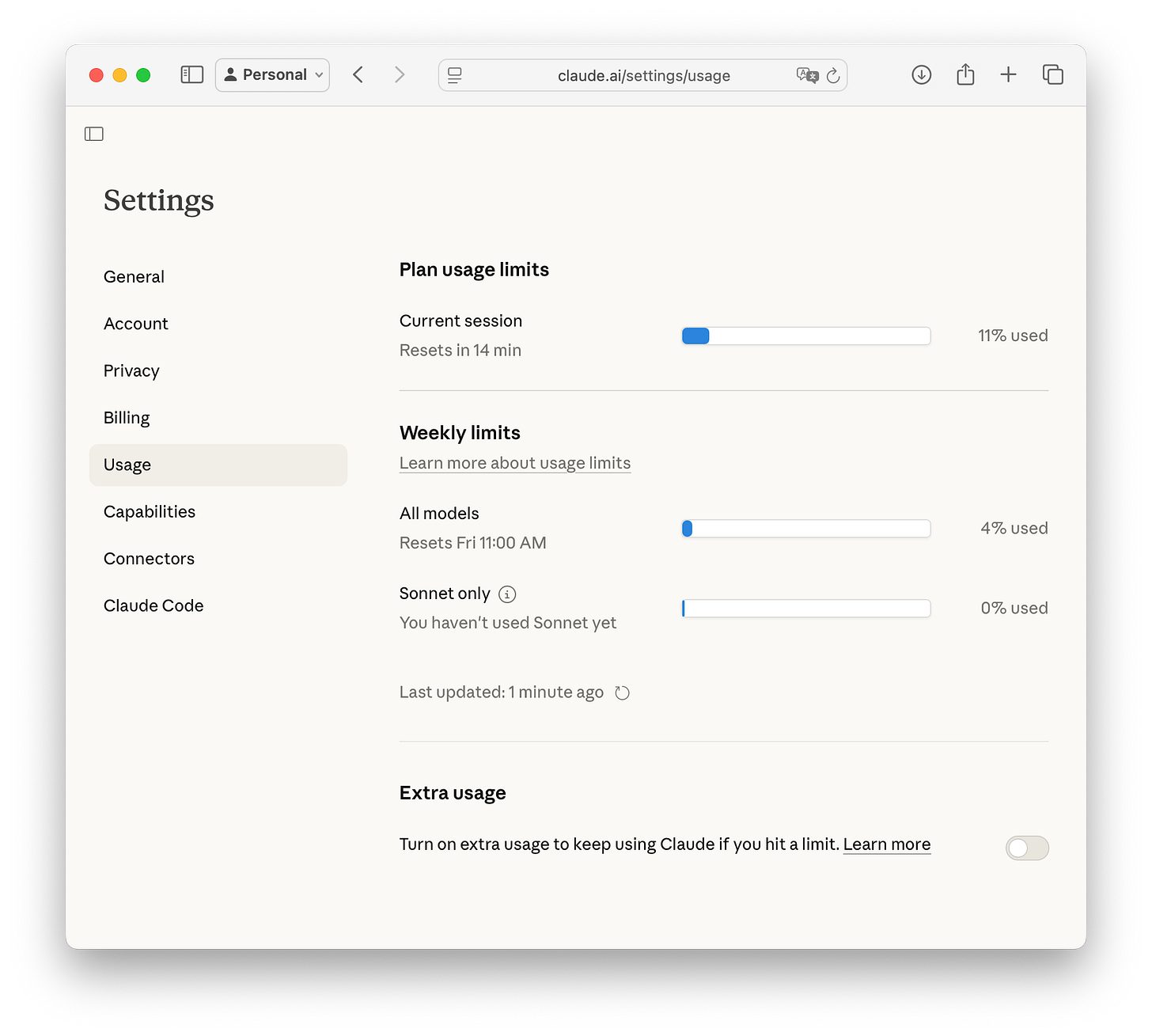Open the Personal profile dropdown
The width and height of the screenshot is (1152, 1036).
[x=273, y=75]
